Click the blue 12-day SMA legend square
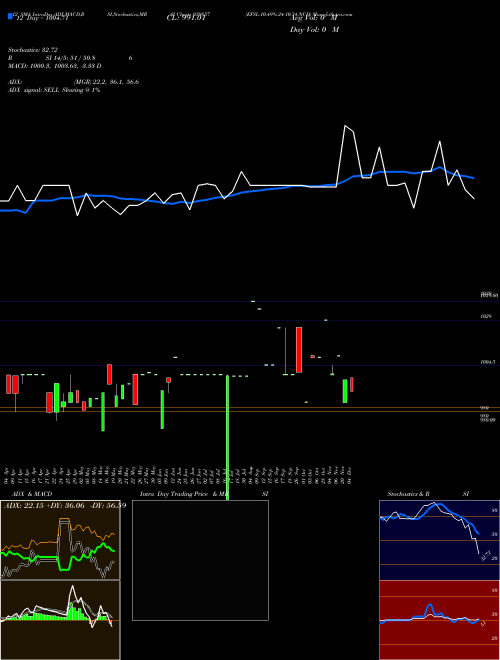The width and height of the screenshot is (500, 660). (x=10, y=17)
